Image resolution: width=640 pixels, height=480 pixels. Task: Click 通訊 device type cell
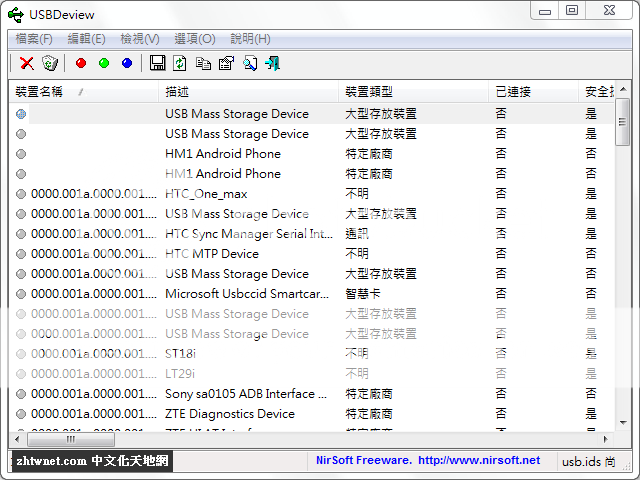[357, 234]
